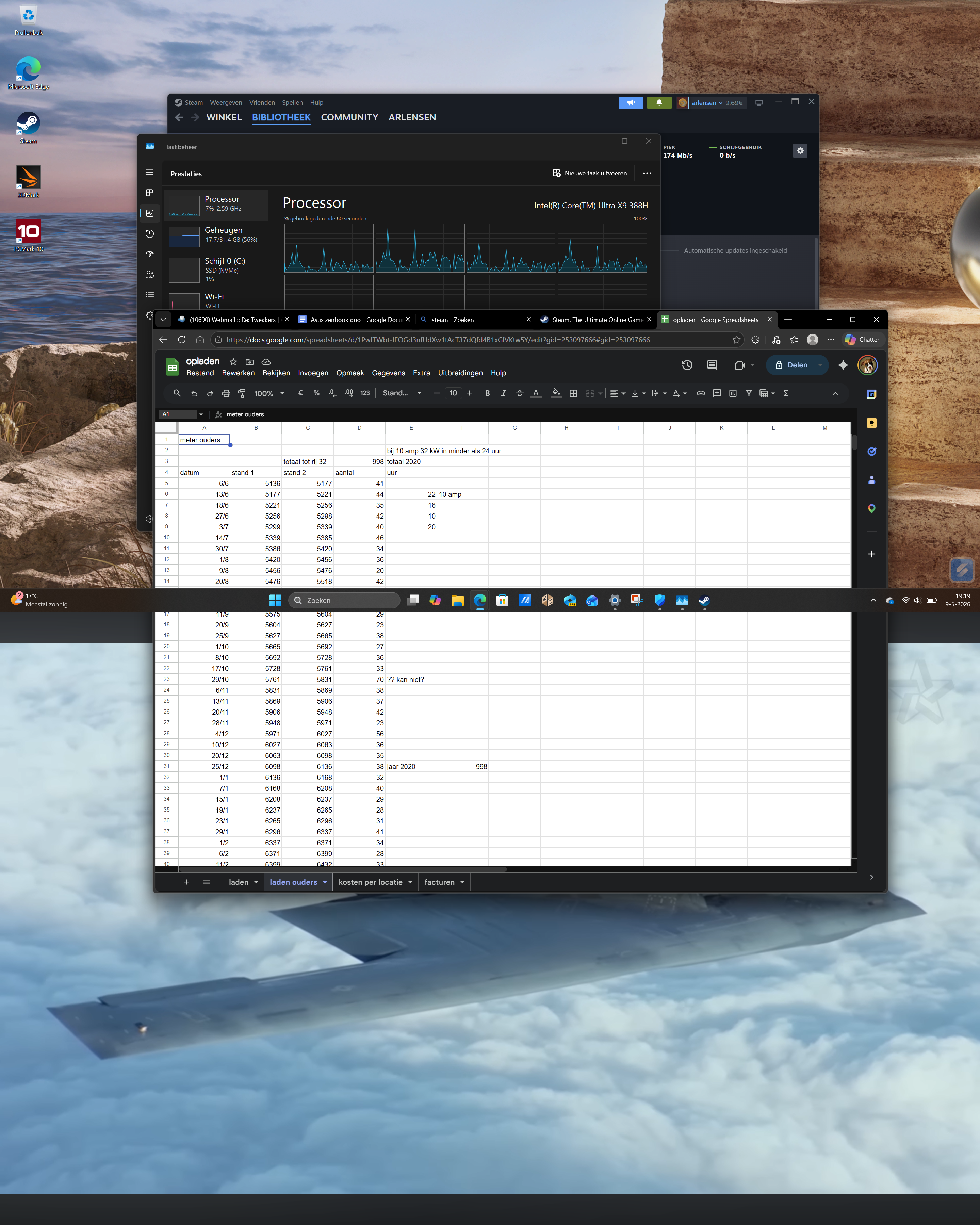Open the functions sigma menu

(786, 393)
